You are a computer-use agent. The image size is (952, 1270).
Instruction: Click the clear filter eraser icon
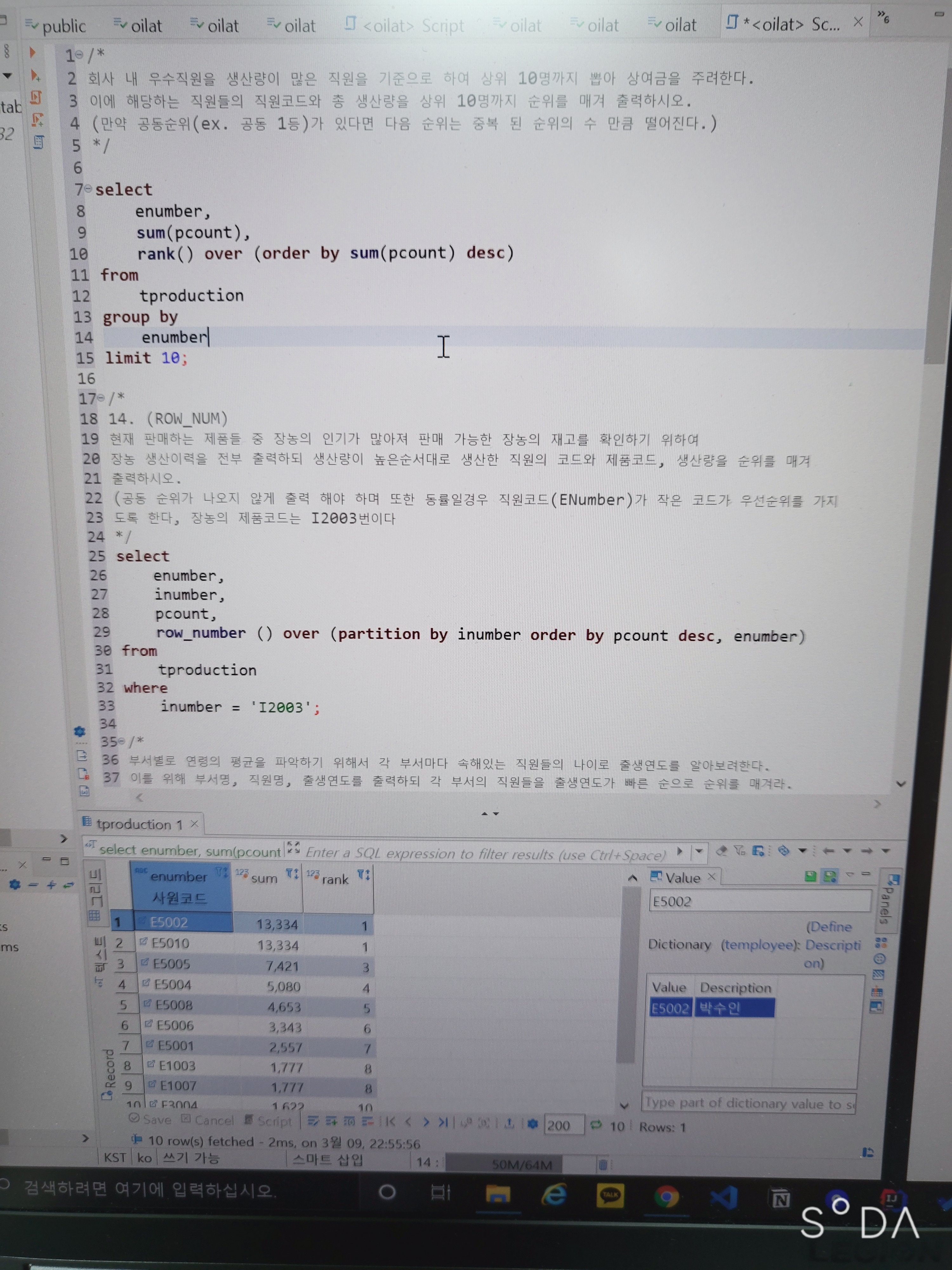click(x=722, y=852)
